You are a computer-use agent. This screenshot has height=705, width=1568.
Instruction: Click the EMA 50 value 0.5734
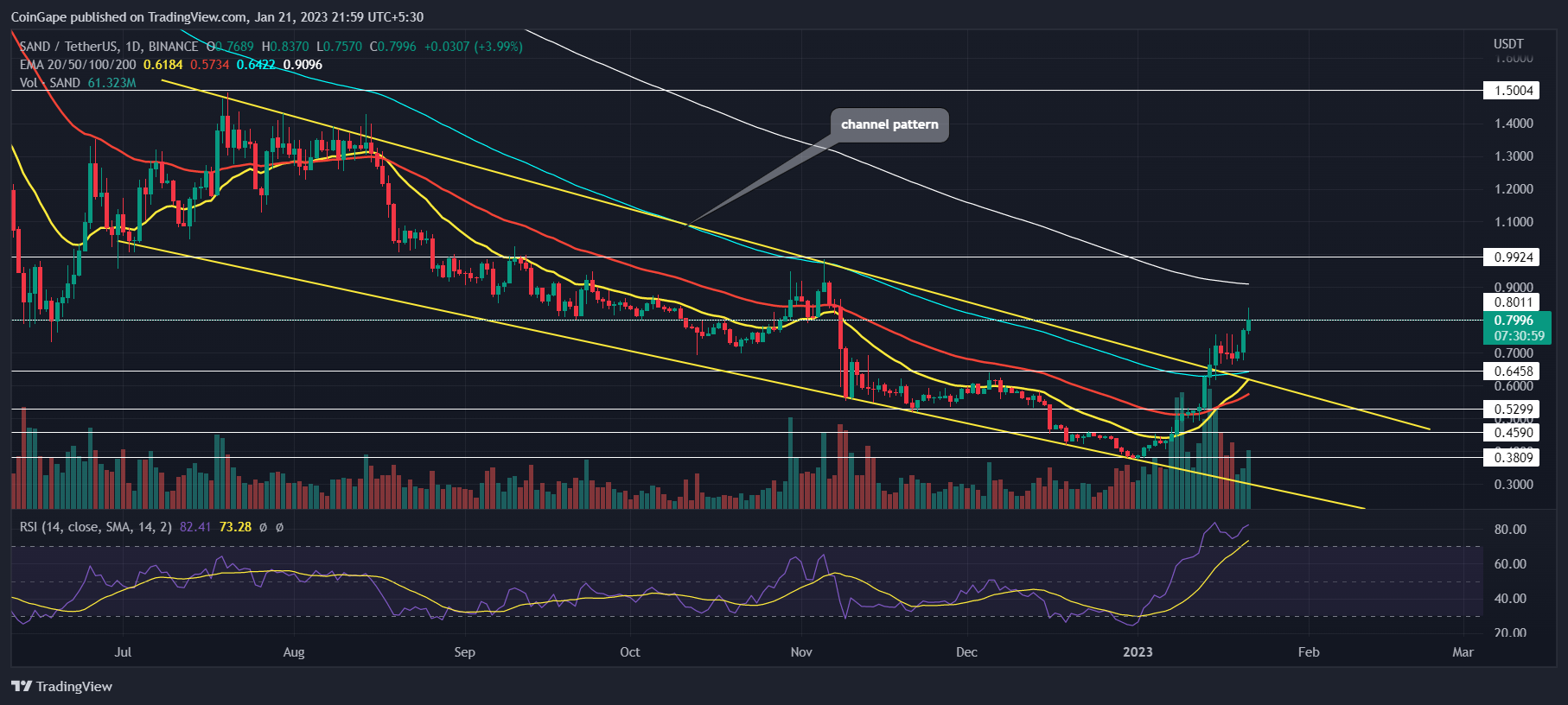(210, 65)
